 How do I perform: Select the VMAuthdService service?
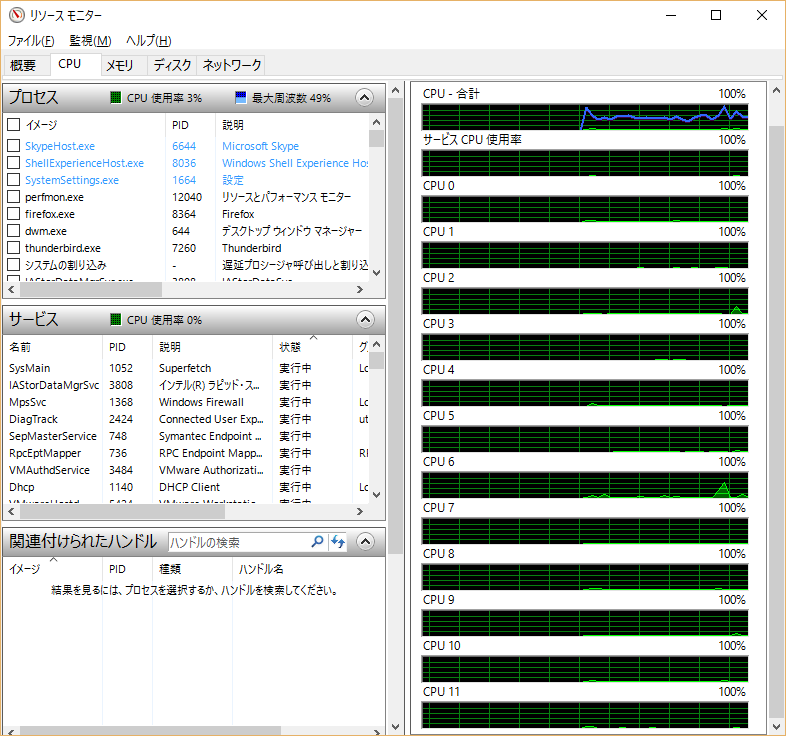click(x=49, y=470)
